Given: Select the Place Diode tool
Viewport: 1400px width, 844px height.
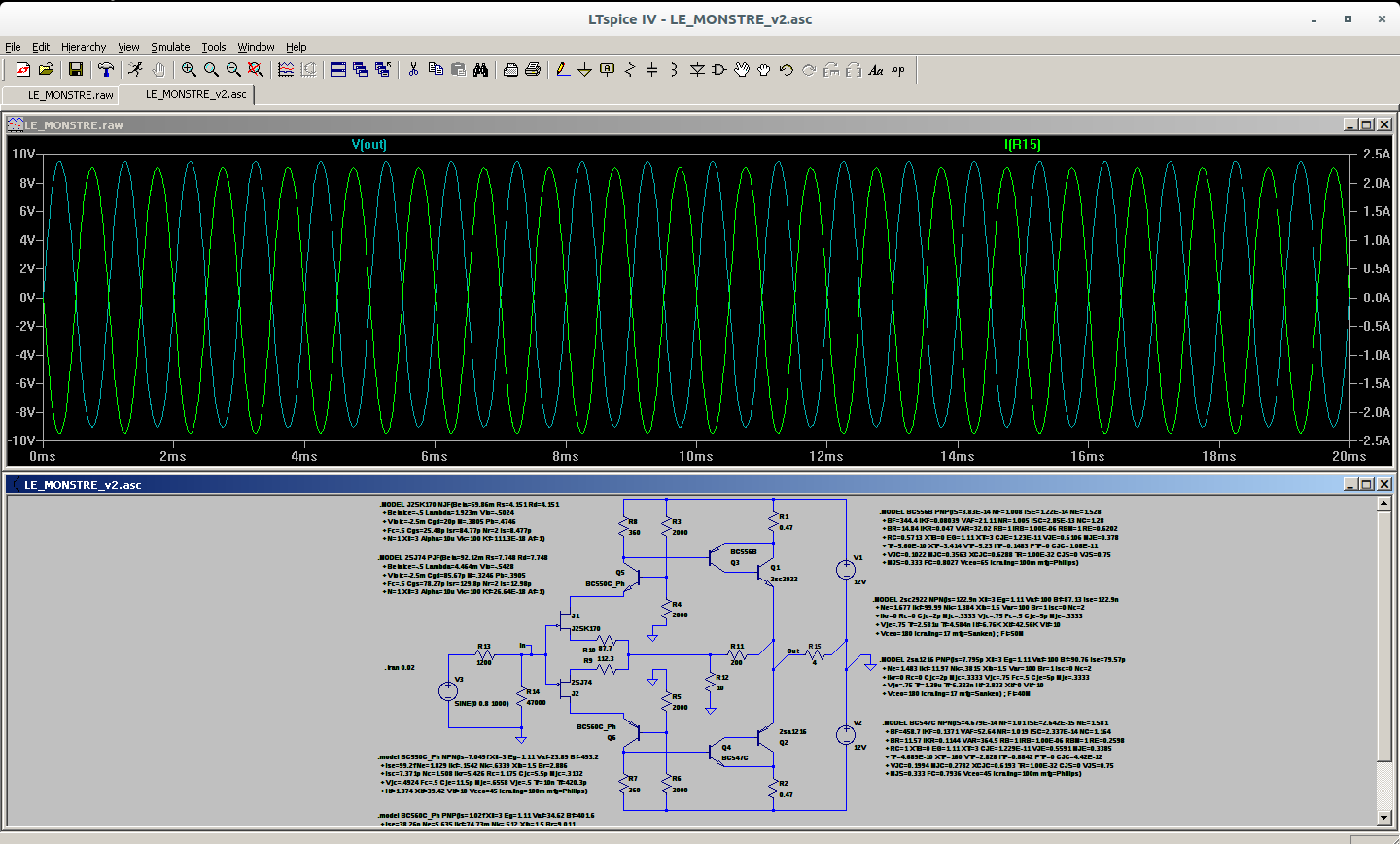Looking at the screenshot, I should [x=697, y=69].
